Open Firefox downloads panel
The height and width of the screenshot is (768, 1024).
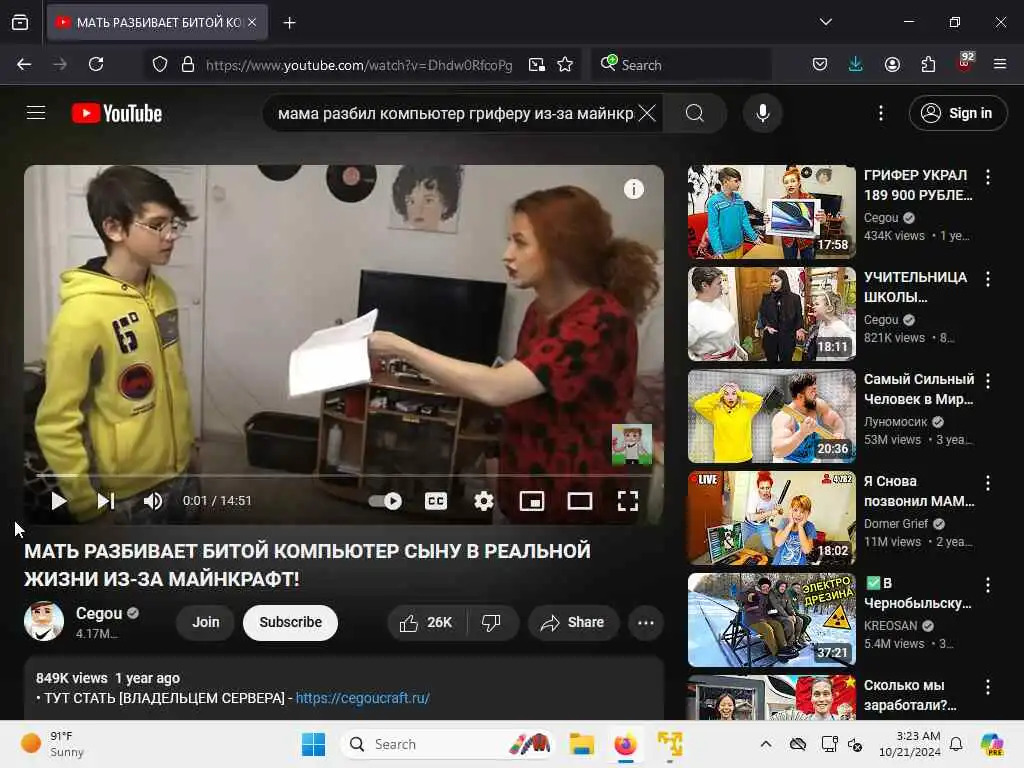[856, 64]
